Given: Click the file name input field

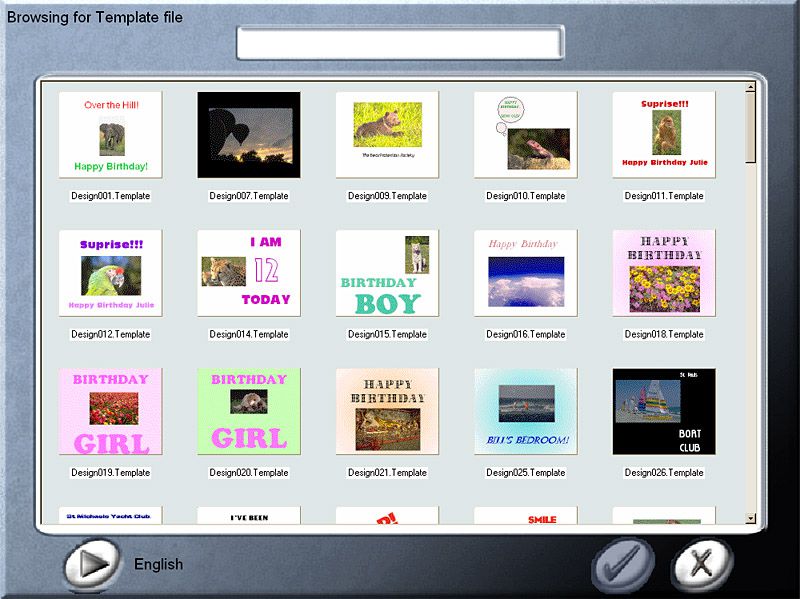Looking at the screenshot, I should tap(400, 42).
